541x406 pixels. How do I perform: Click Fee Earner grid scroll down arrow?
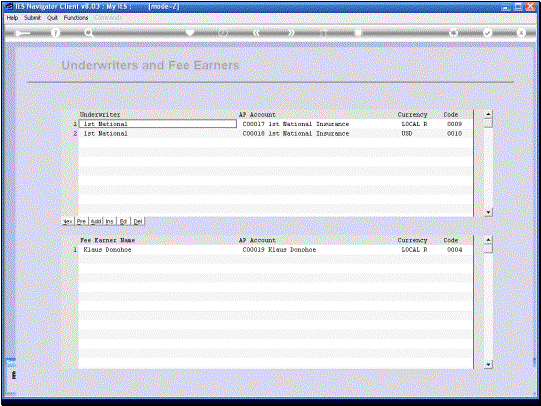pos(488,364)
